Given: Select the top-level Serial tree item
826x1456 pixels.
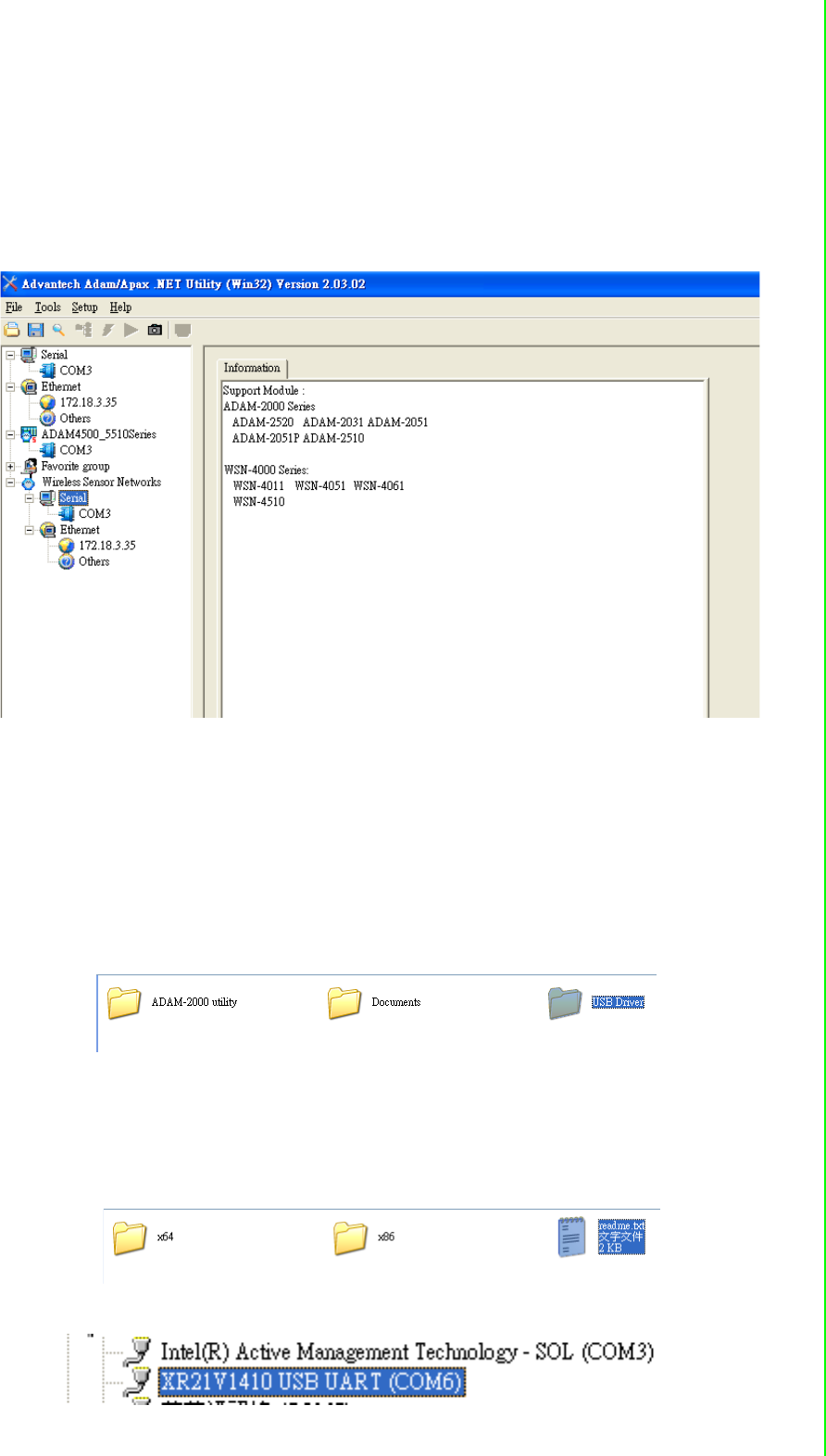Looking at the screenshot, I should 54,355.
